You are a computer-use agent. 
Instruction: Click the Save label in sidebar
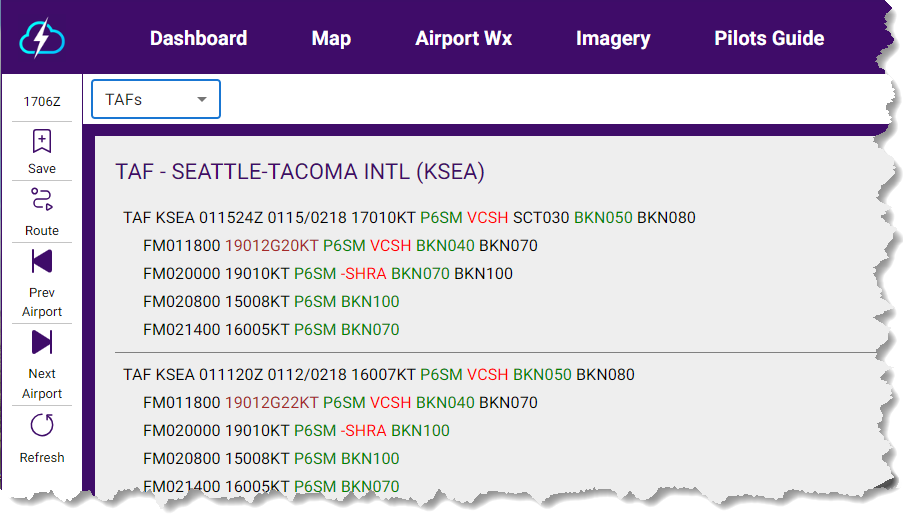42,169
